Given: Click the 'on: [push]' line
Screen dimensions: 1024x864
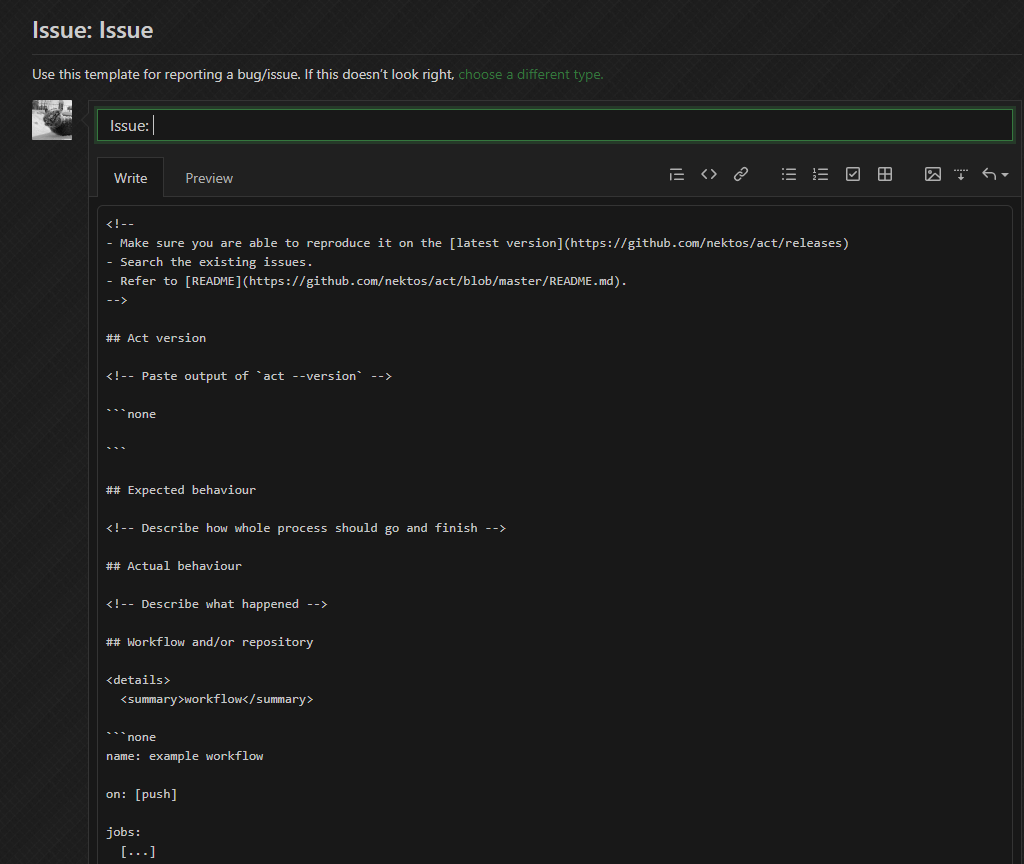Looking at the screenshot, I should tap(142, 794).
